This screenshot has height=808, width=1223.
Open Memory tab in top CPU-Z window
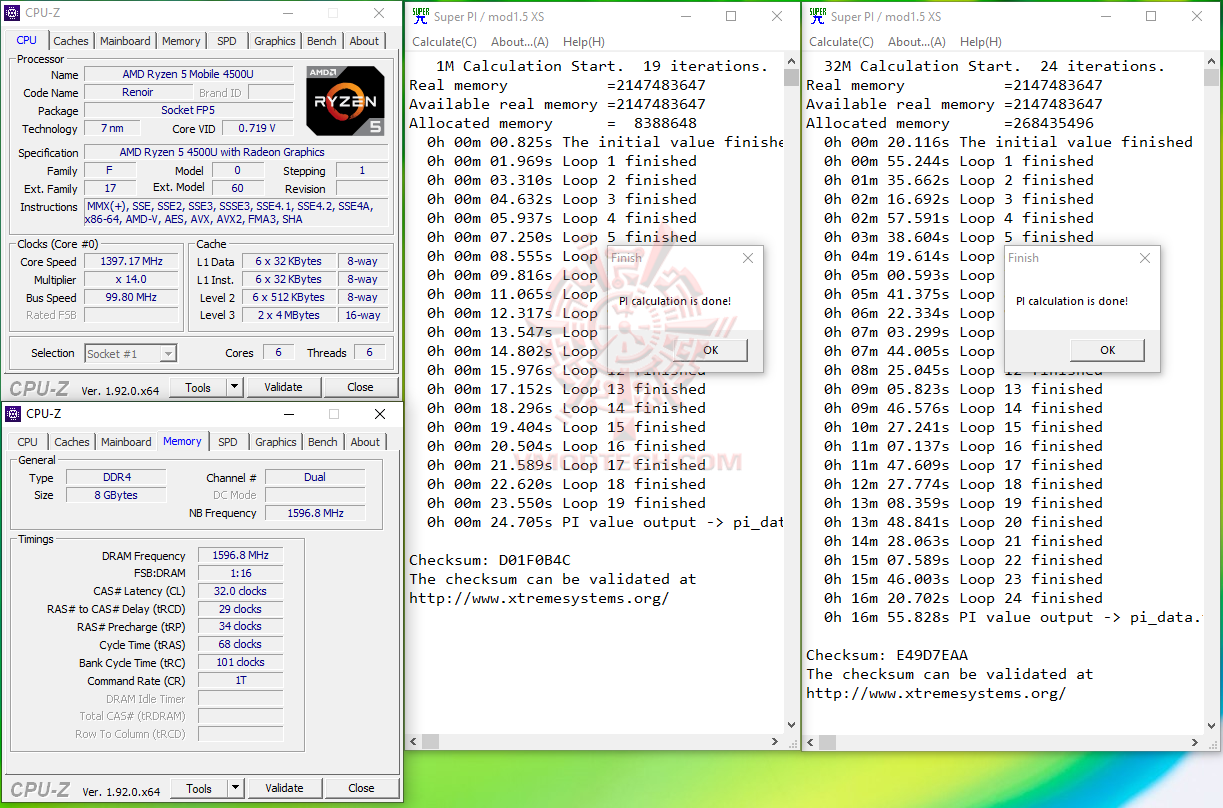(181, 41)
